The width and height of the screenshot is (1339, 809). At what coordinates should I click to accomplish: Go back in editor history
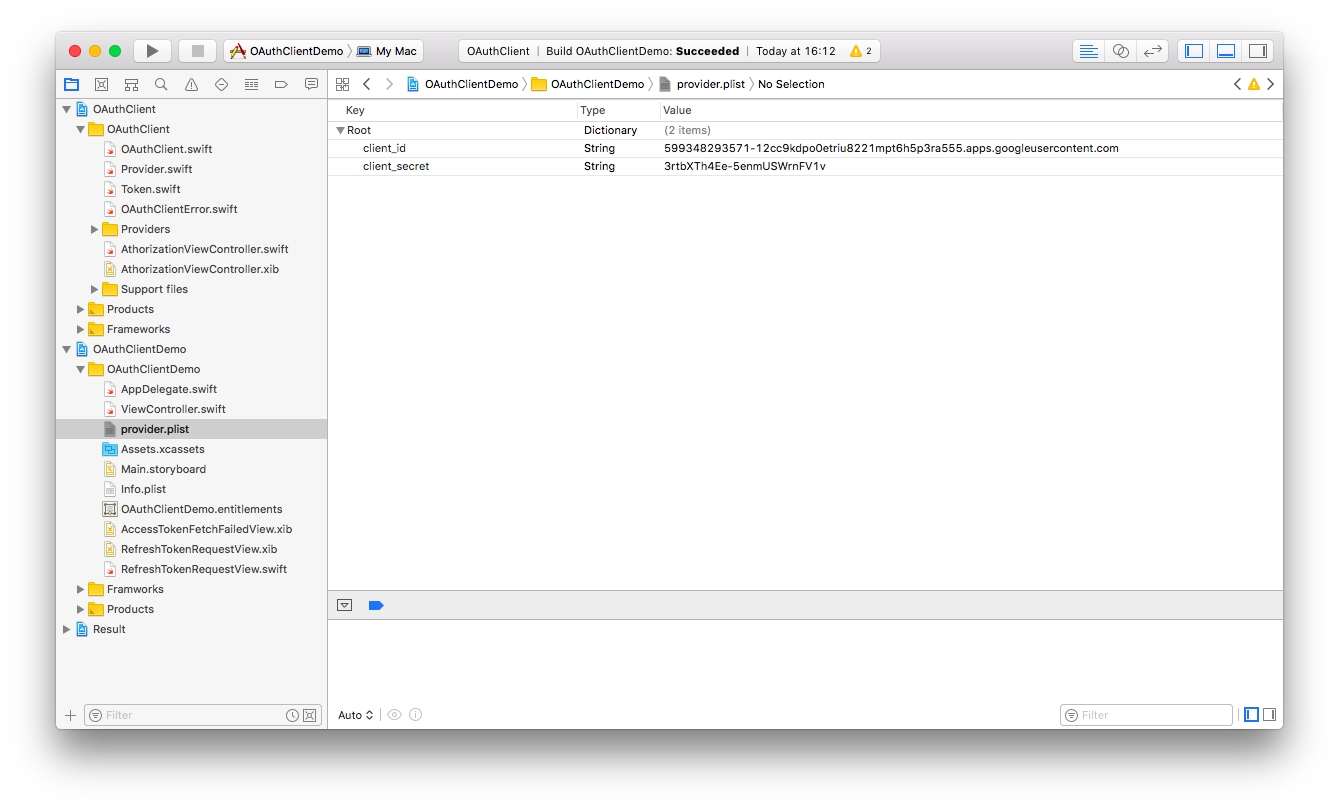click(x=367, y=84)
